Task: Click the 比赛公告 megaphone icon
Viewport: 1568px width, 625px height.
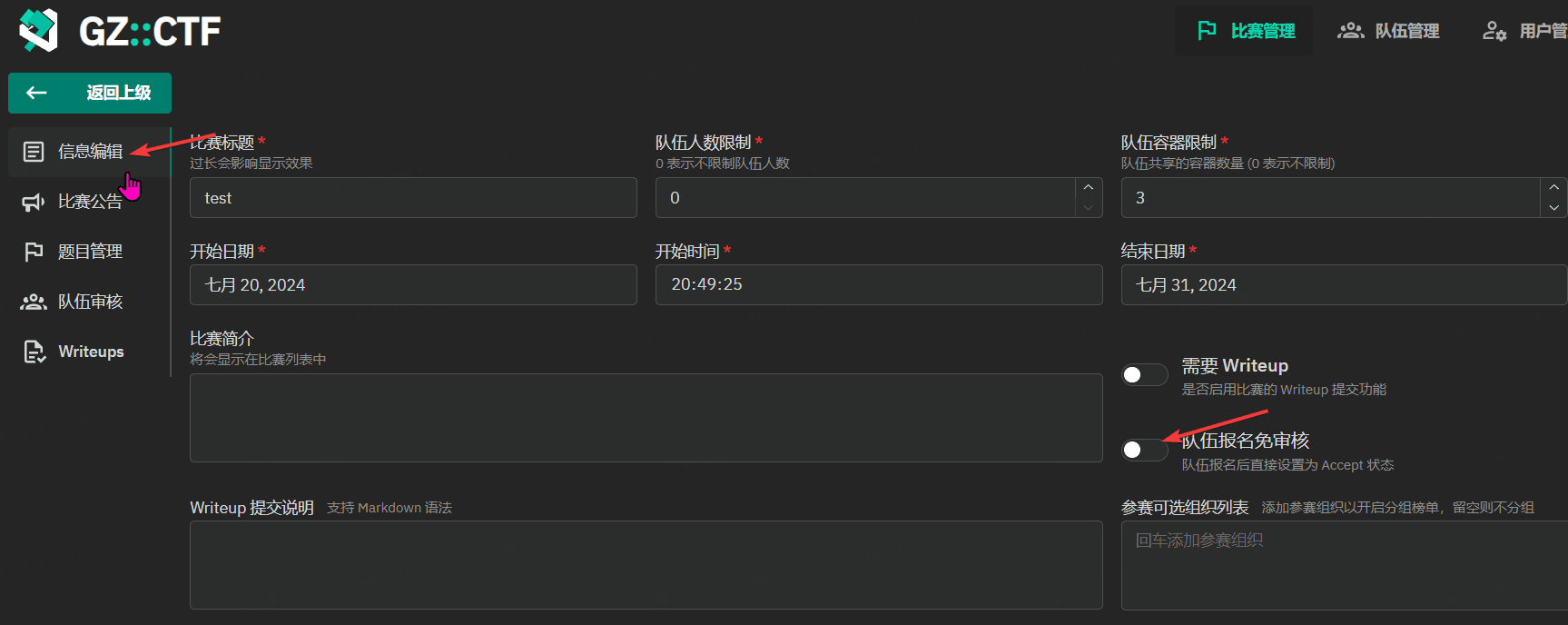Action: [x=34, y=202]
